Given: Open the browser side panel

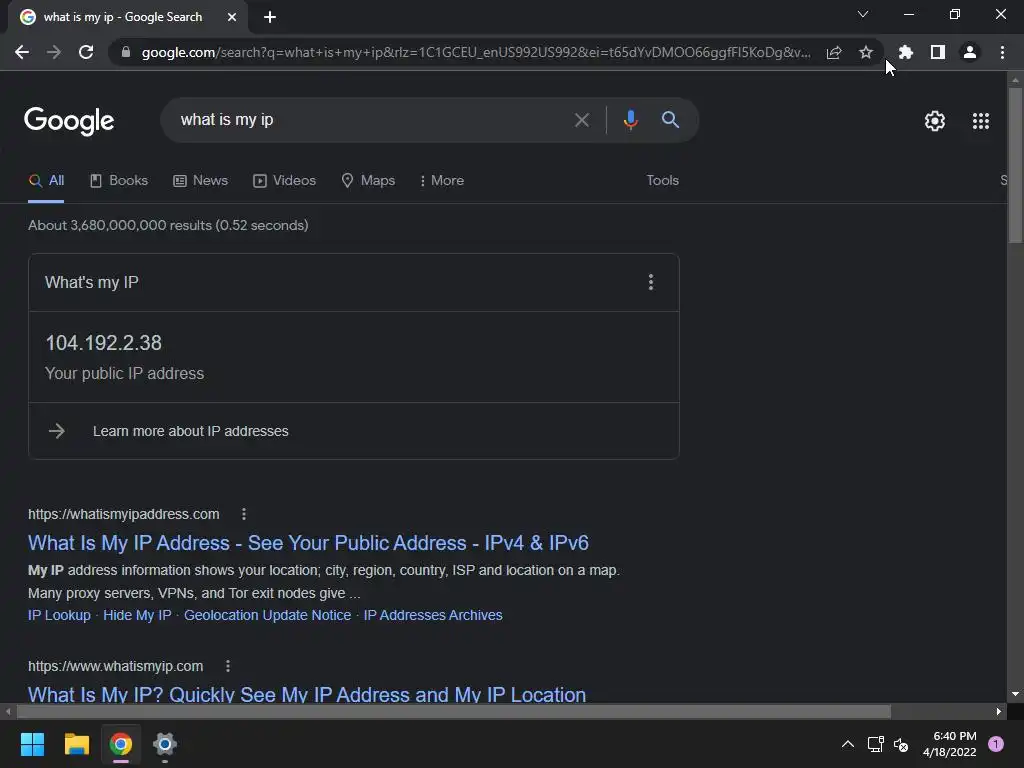Looking at the screenshot, I should click(938, 52).
